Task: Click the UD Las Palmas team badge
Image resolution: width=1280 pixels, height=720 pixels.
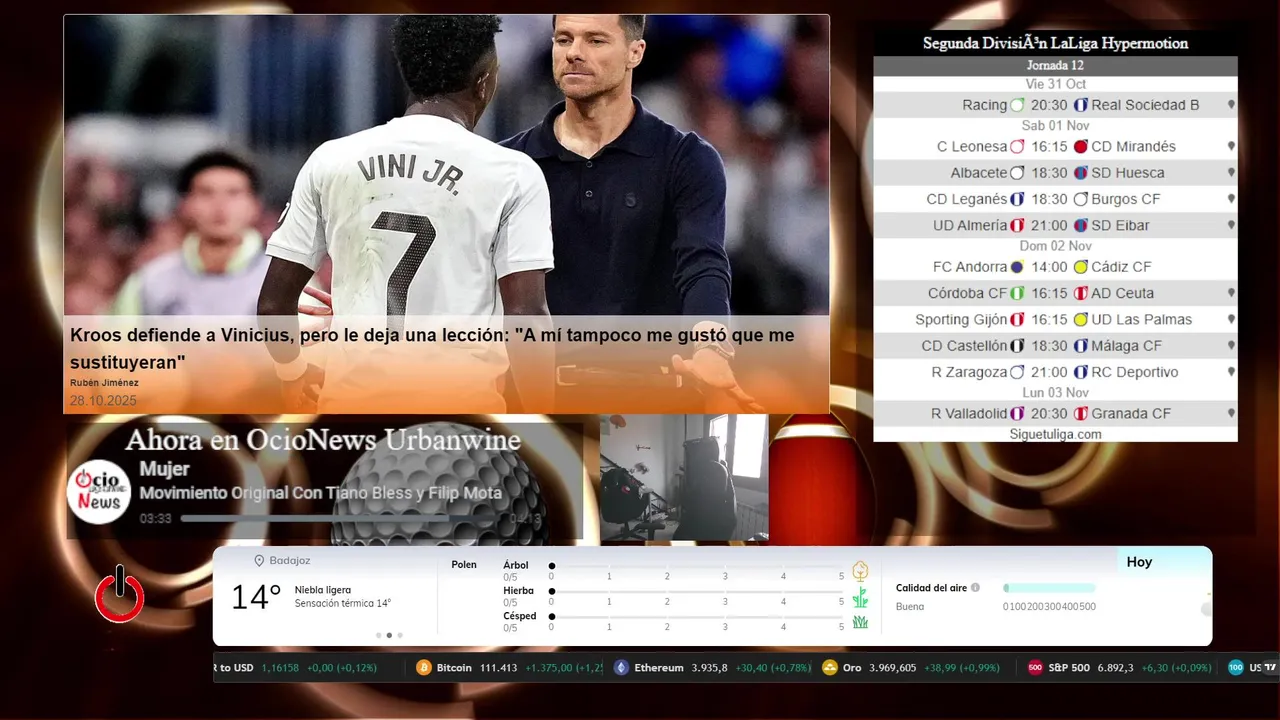Action: [x=1080, y=320]
